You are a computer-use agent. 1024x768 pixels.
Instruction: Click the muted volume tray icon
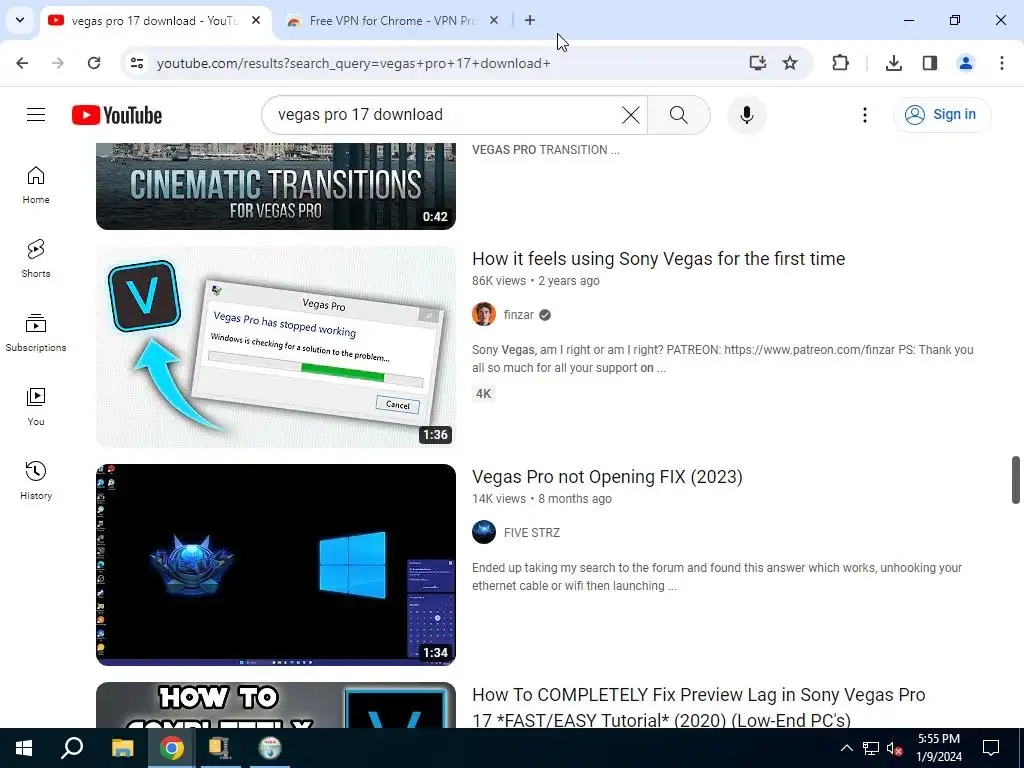(x=894, y=748)
